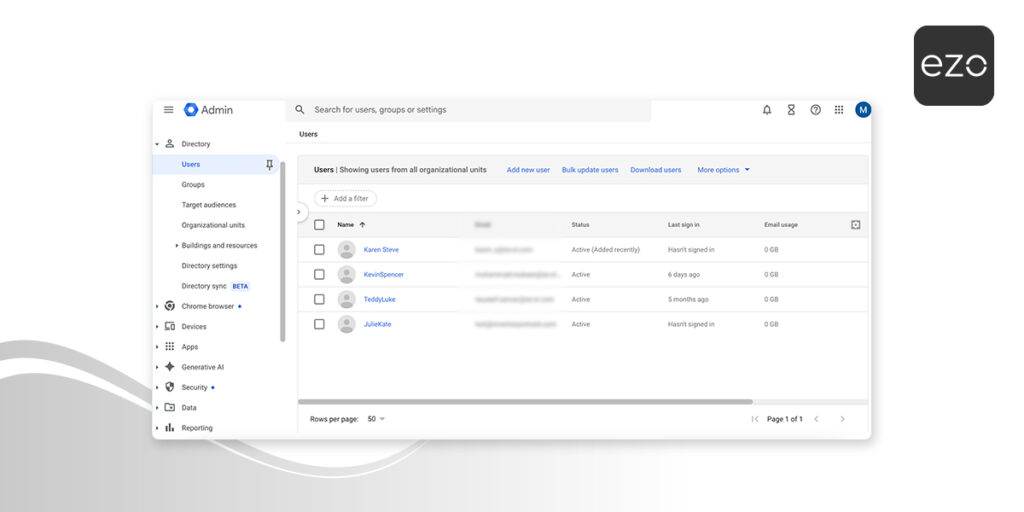Open the Google apps grid icon
Image resolution: width=1024 pixels, height=512 pixels.
[839, 110]
